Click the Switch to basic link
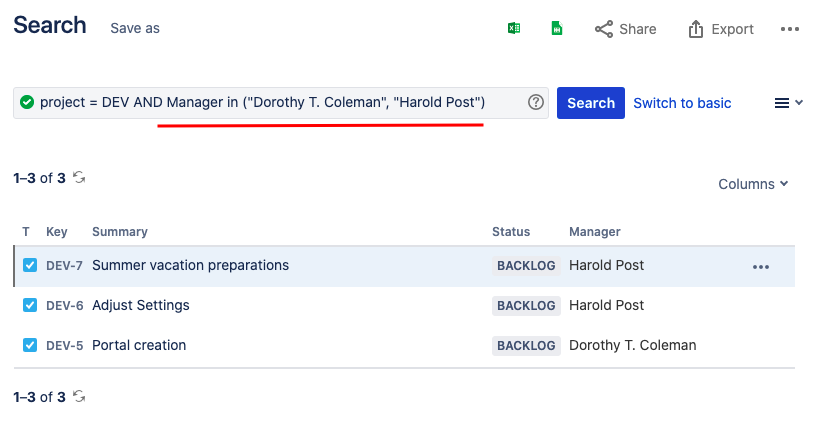The width and height of the screenshot is (817, 421). click(682, 103)
